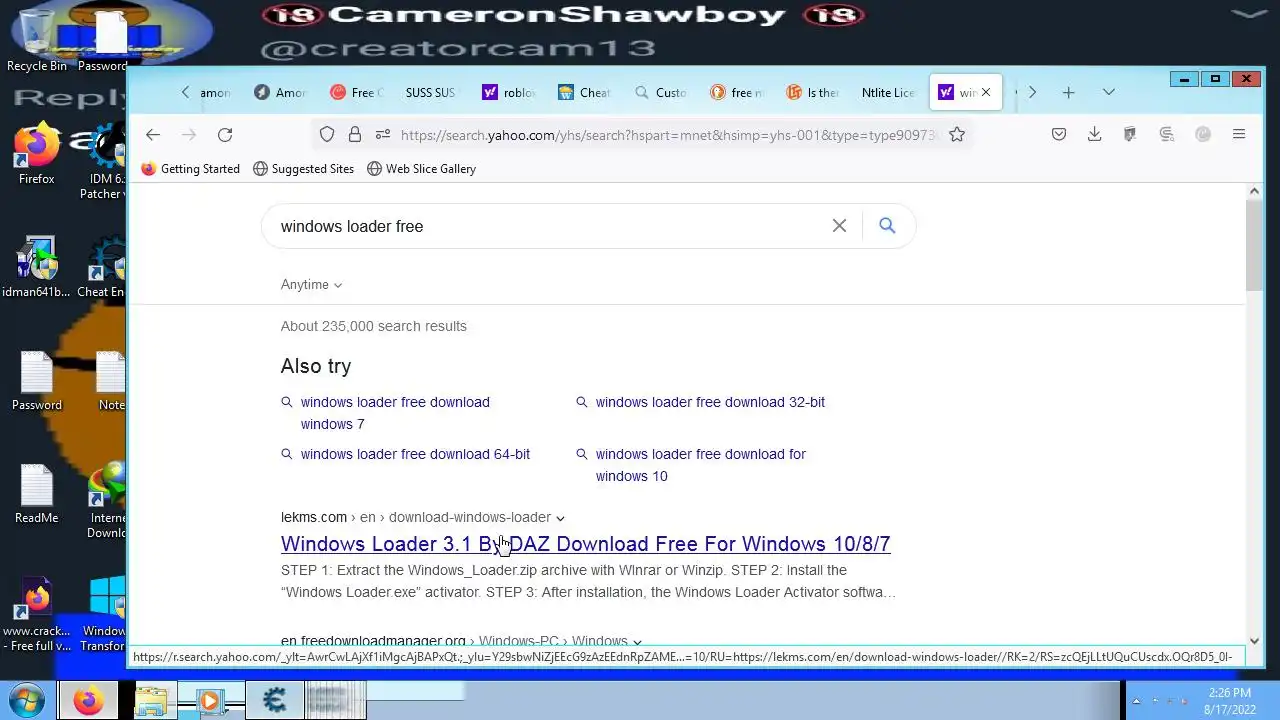1280x720 pixels.
Task: Open Cheat Engine taskbar item
Action: 275,701
